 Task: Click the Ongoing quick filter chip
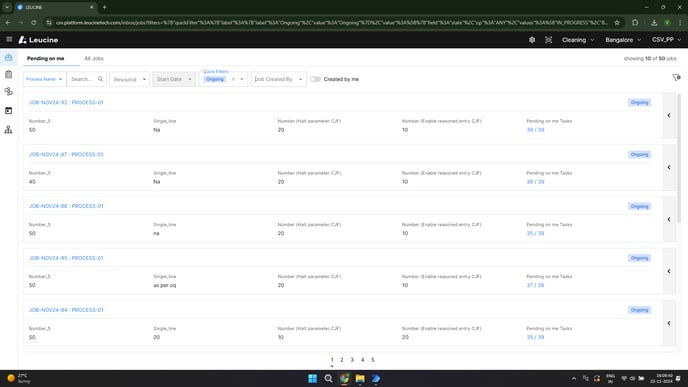click(215, 79)
